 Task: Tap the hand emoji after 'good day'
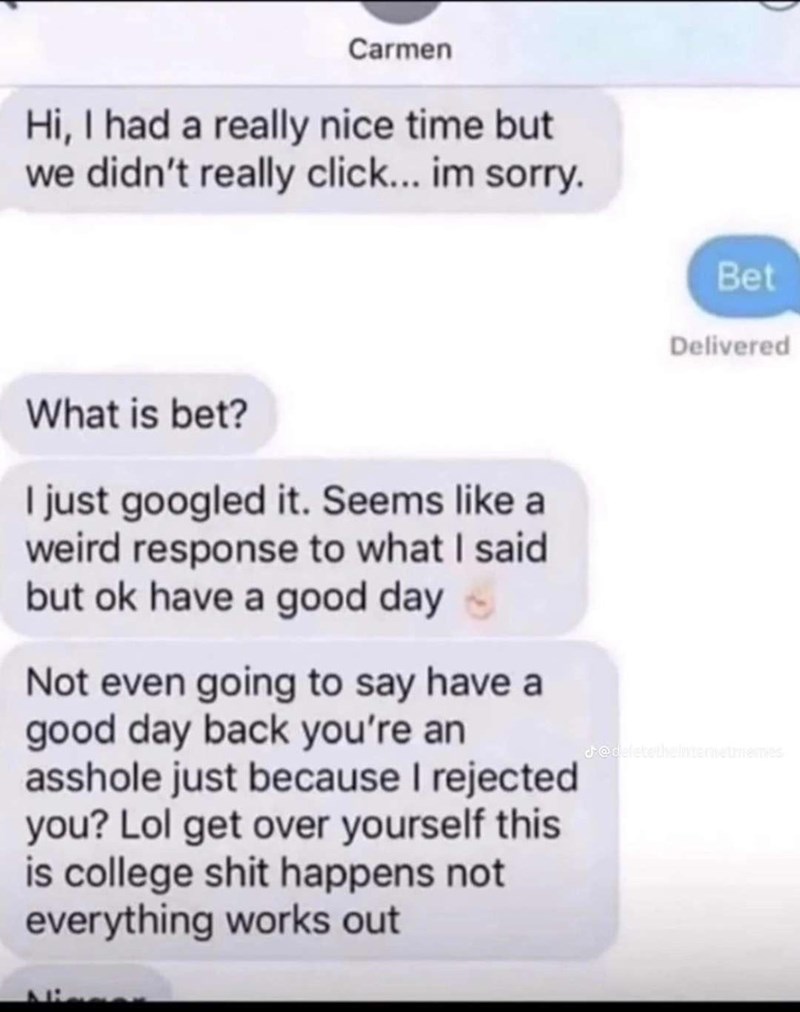(479, 604)
